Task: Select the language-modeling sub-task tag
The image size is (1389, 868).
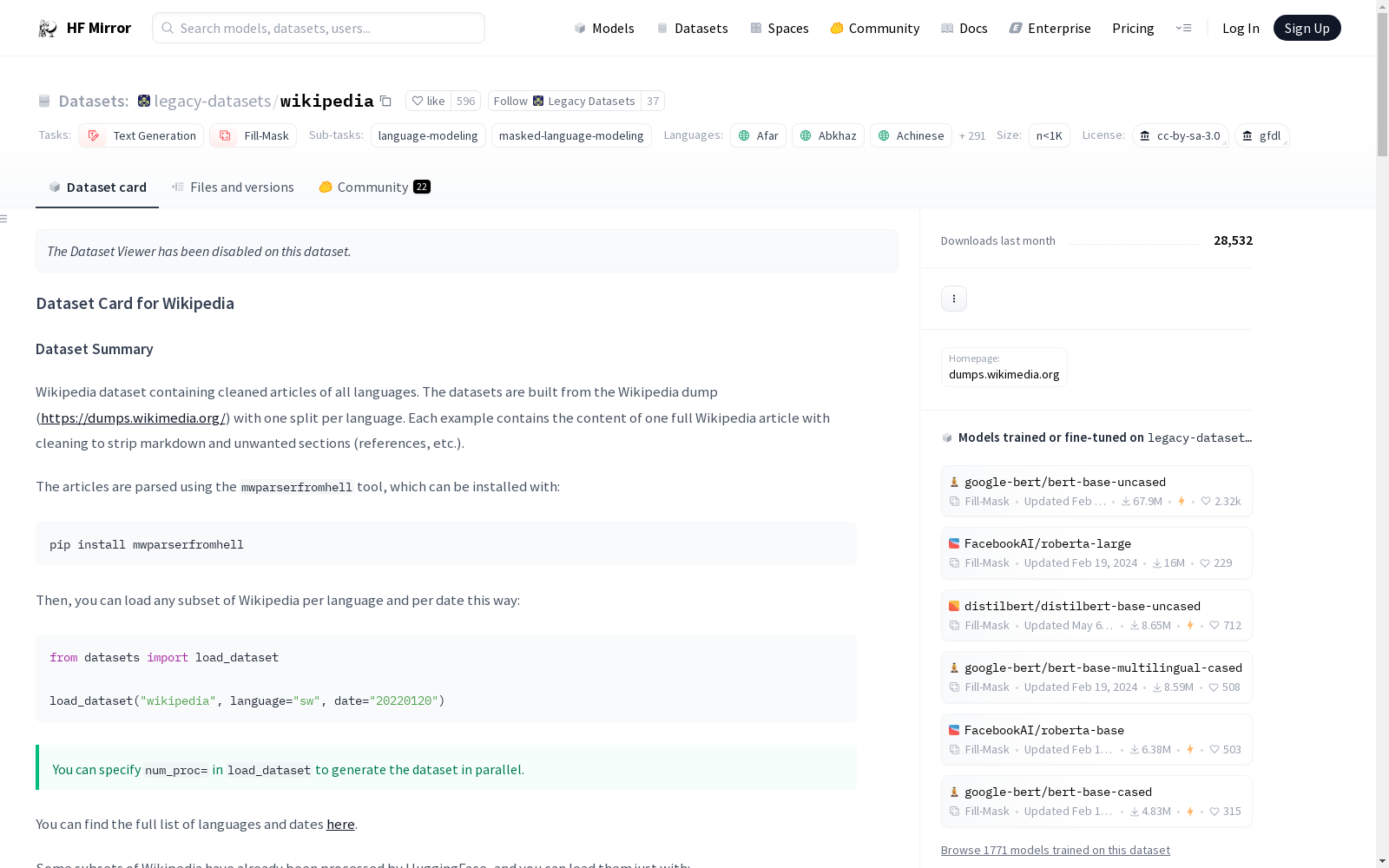Action: pos(428,135)
